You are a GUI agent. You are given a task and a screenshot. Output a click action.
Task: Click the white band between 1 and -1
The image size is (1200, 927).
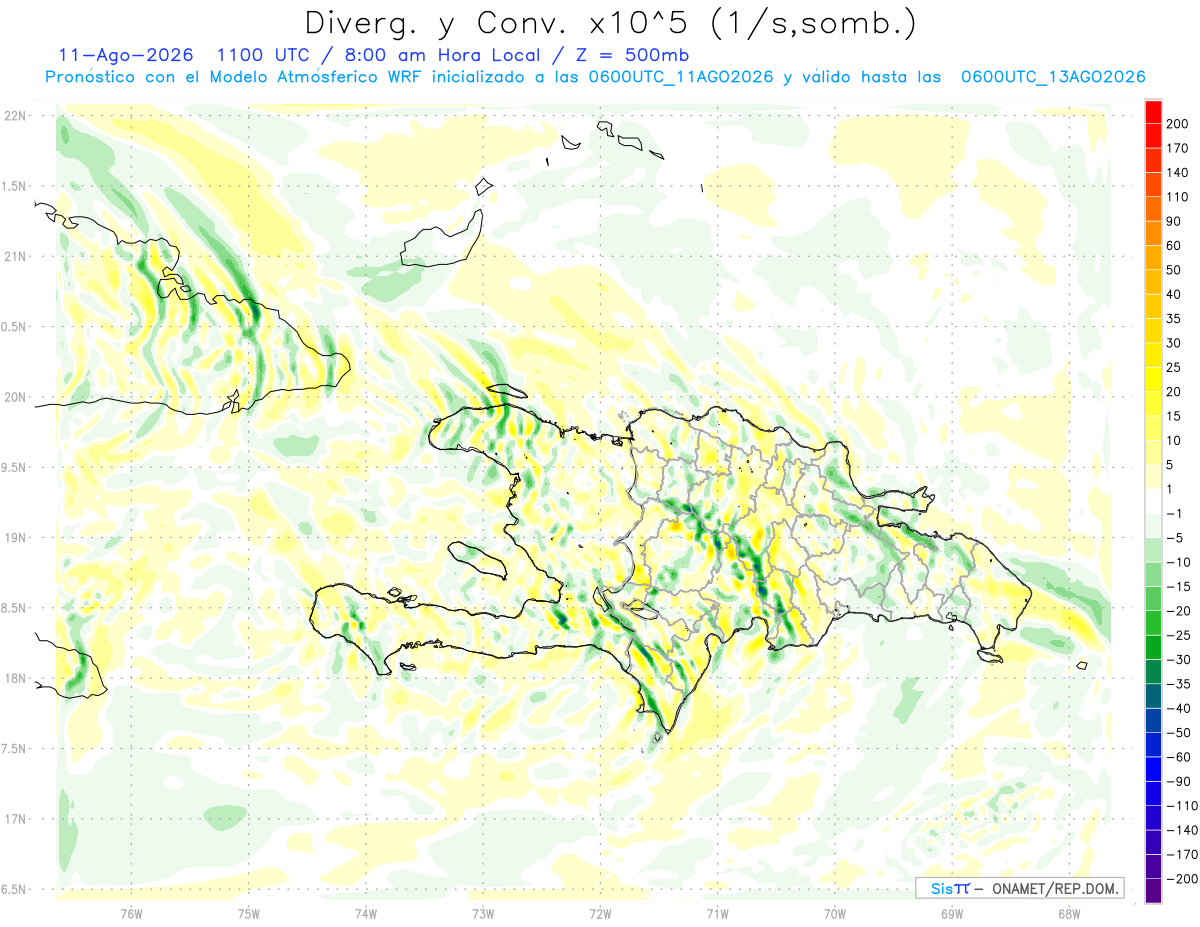[x=1154, y=501]
